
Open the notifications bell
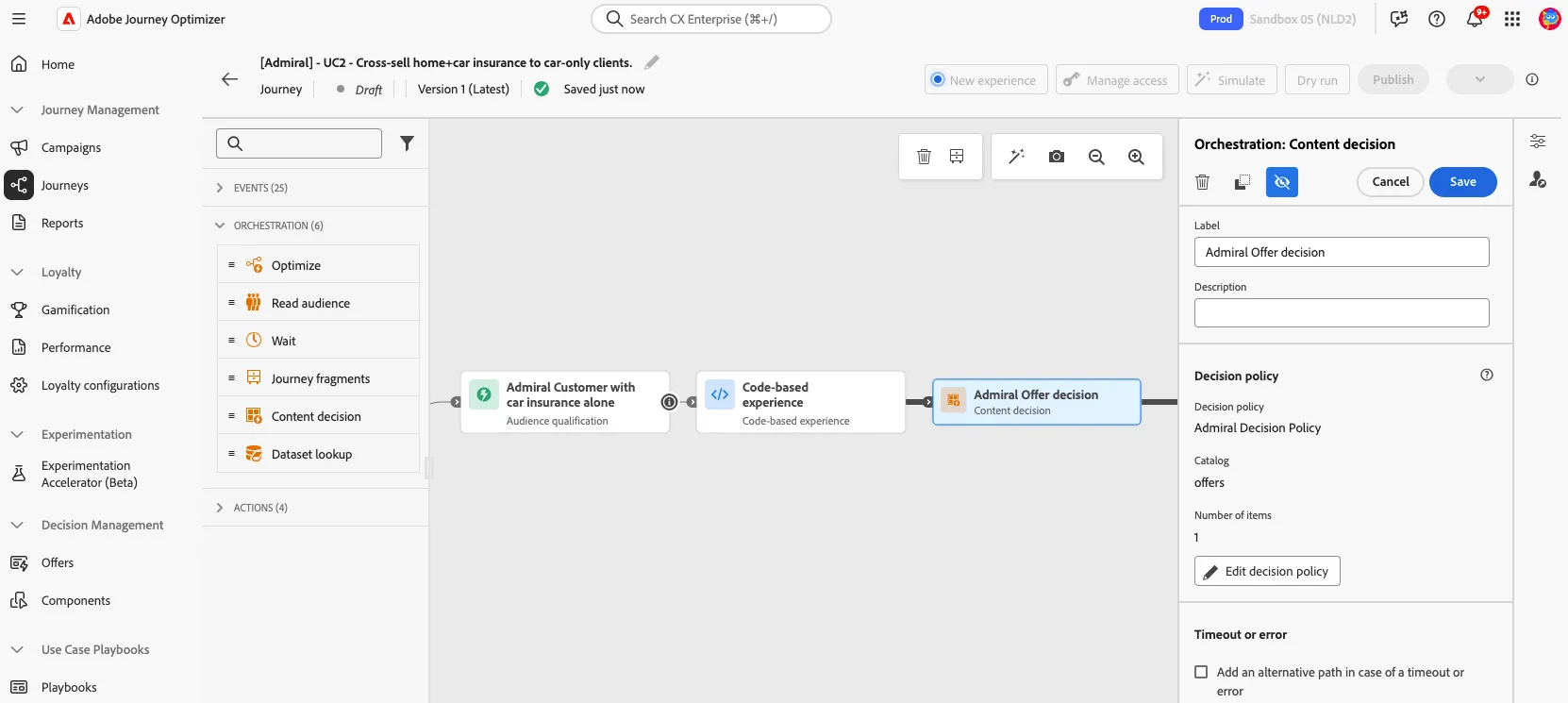point(1475,19)
